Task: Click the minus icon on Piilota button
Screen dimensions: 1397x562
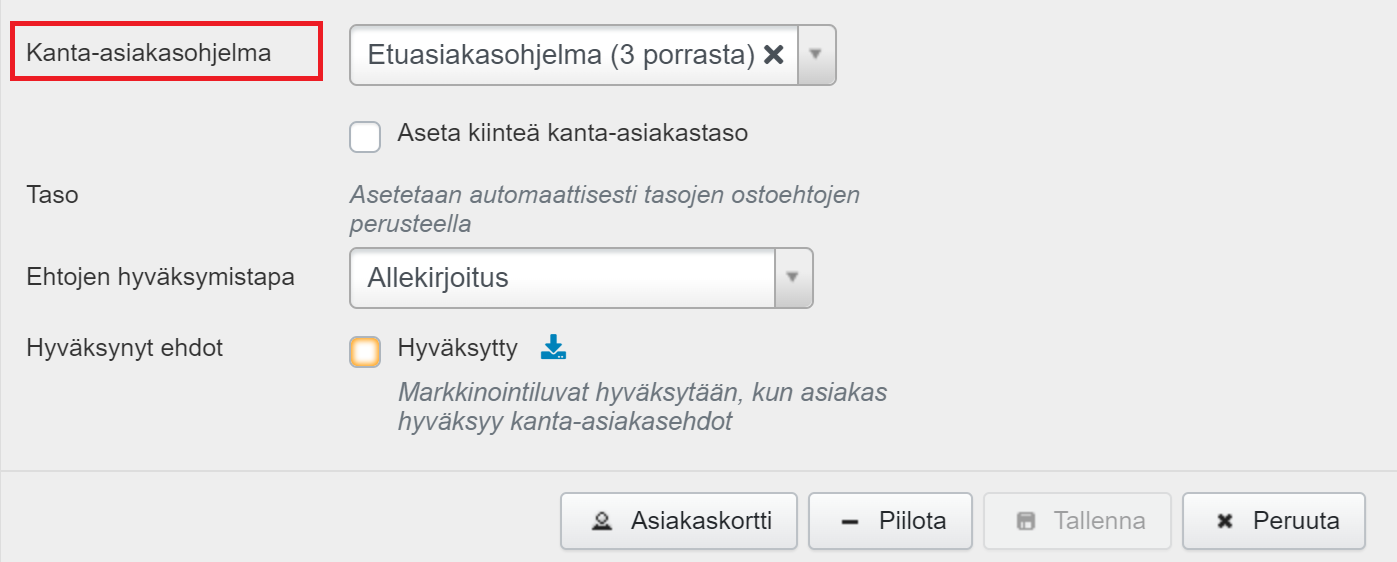Action: pos(850,521)
